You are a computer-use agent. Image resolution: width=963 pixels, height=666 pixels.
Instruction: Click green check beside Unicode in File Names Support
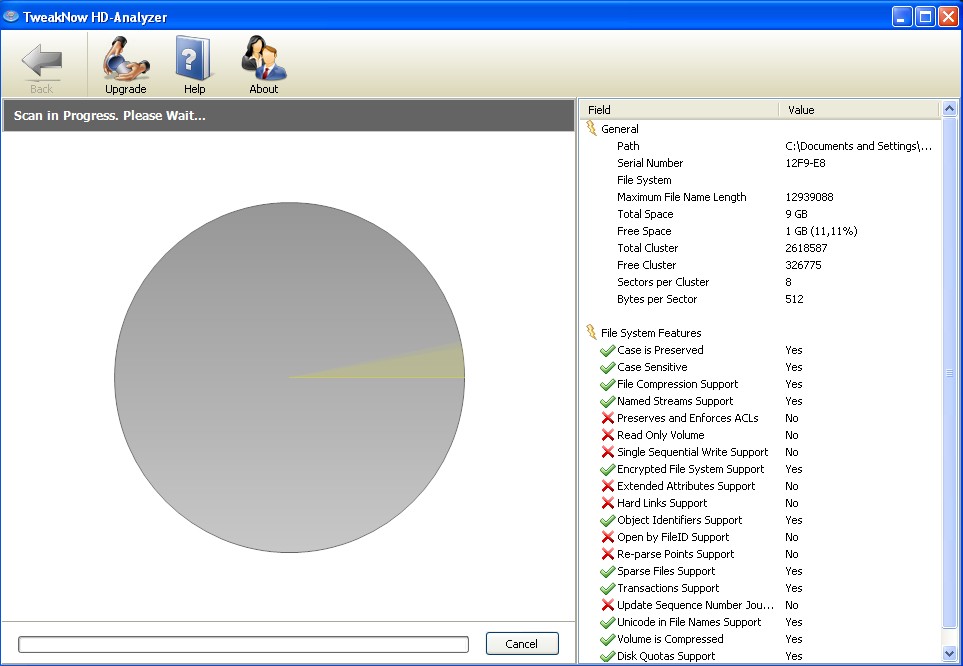[607, 622]
